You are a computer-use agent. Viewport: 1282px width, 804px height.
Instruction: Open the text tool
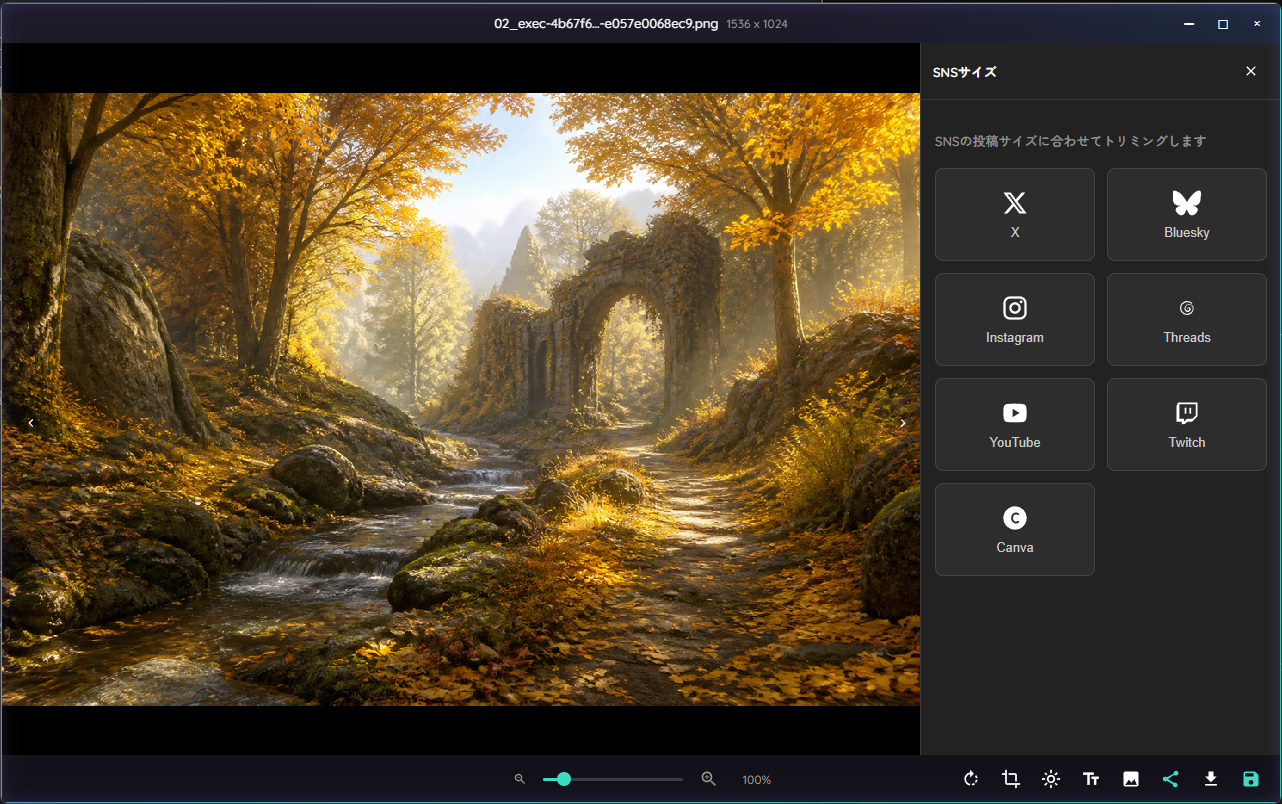point(1091,779)
